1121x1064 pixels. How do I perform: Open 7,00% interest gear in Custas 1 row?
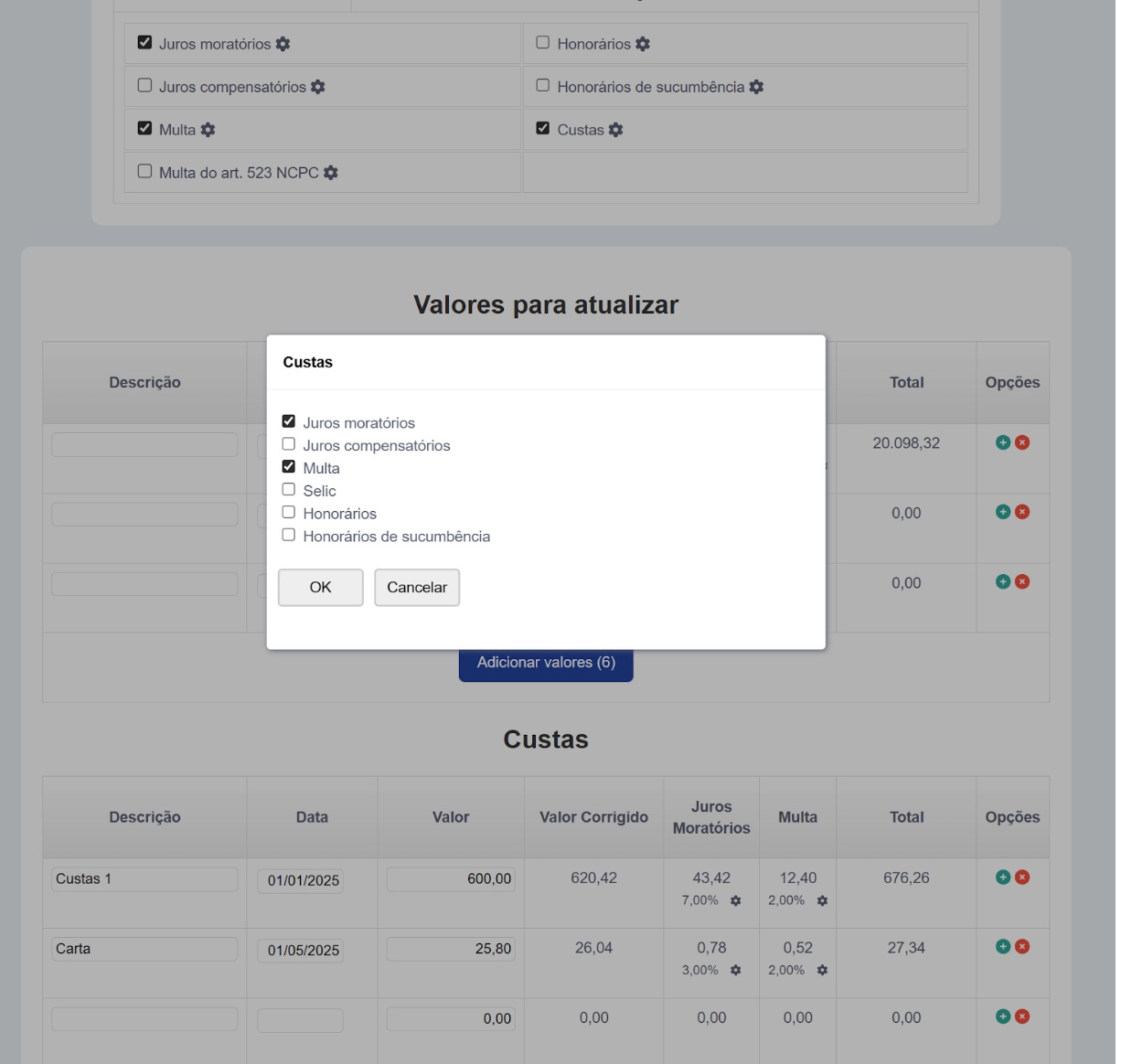click(736, 901)
